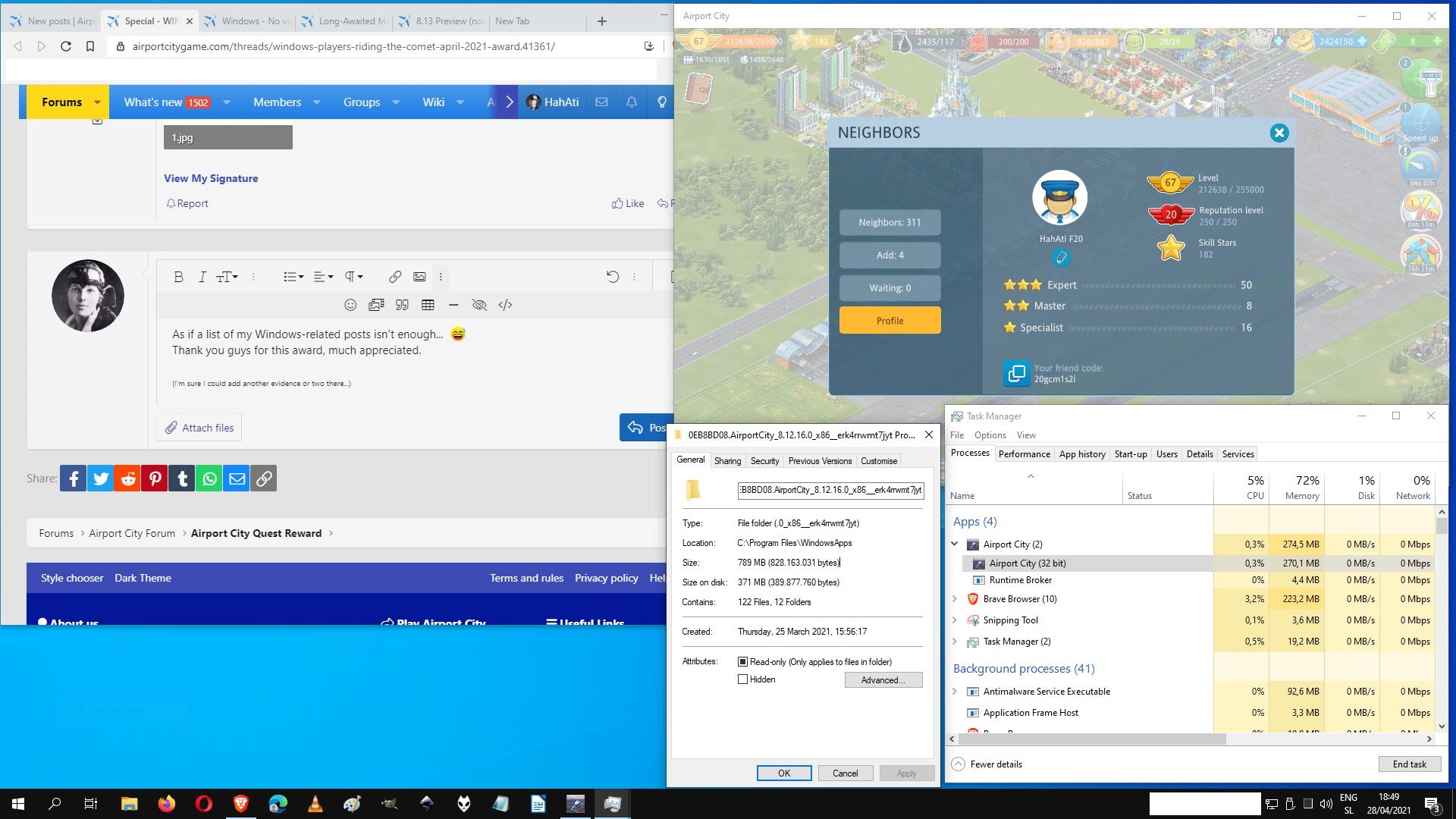Open Firefox from the taskbar

pos(167,804)
